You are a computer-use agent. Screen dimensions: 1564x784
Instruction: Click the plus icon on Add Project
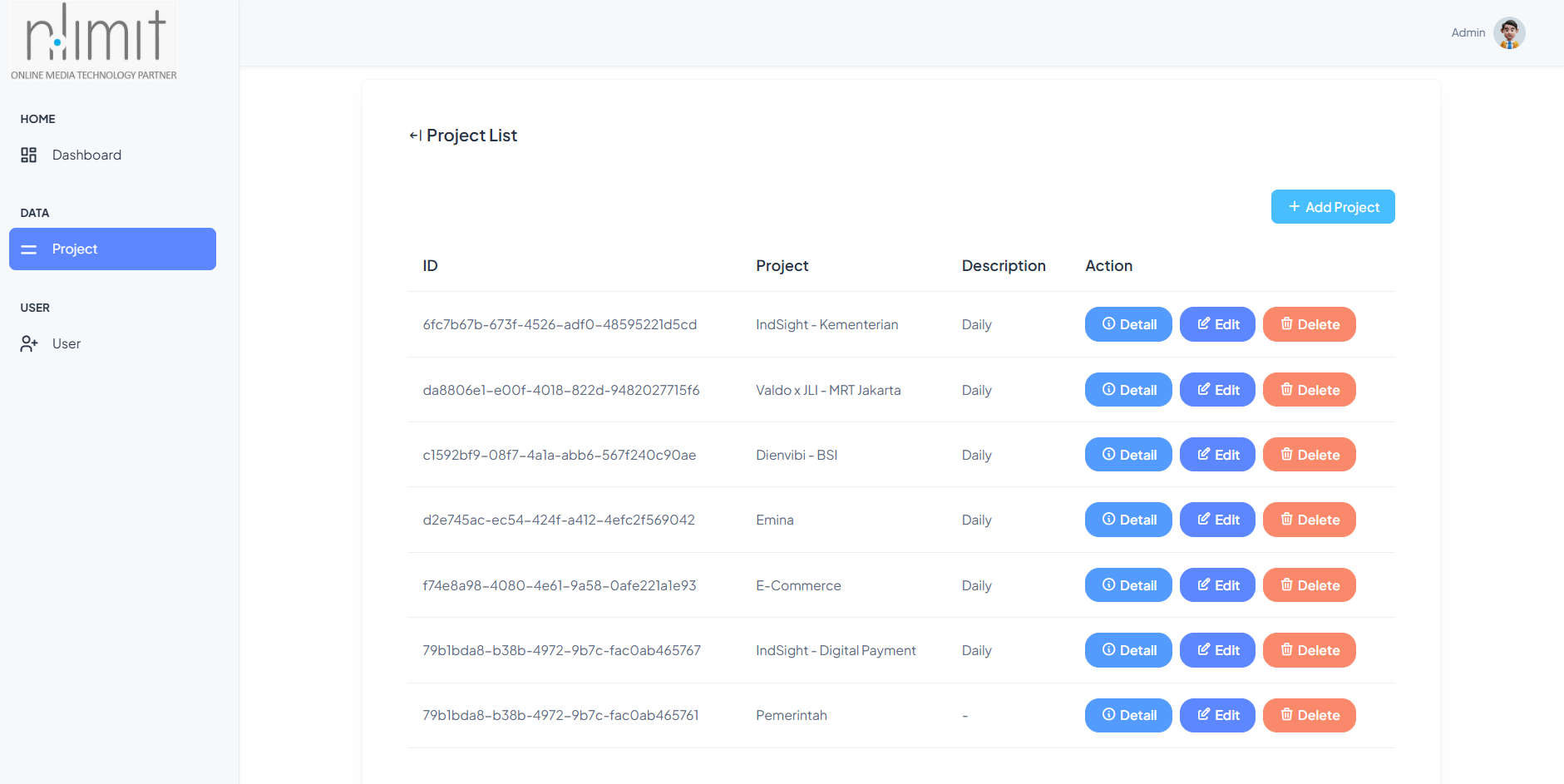[x=1294, y=207]
